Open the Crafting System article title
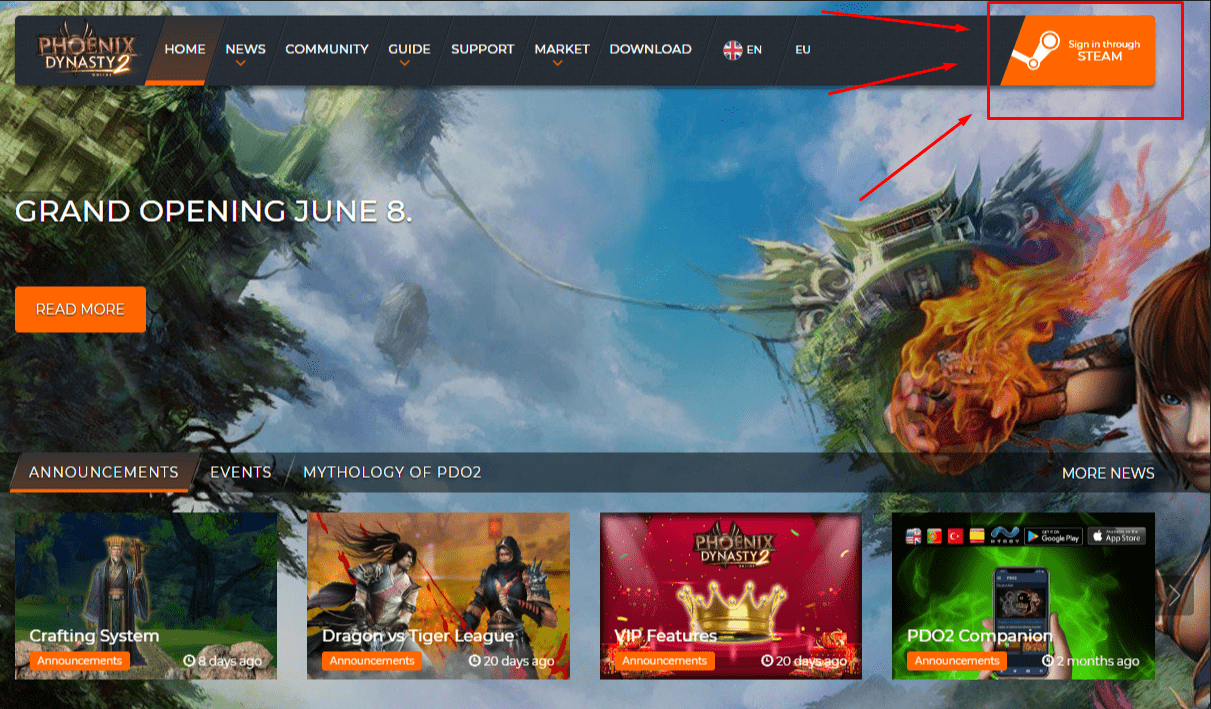1211x709 pixels. pos(94,636)
